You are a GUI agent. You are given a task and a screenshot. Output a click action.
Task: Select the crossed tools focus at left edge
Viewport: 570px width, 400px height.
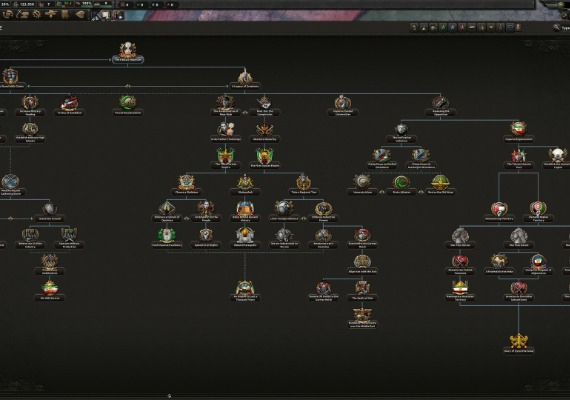click(10, 185)
